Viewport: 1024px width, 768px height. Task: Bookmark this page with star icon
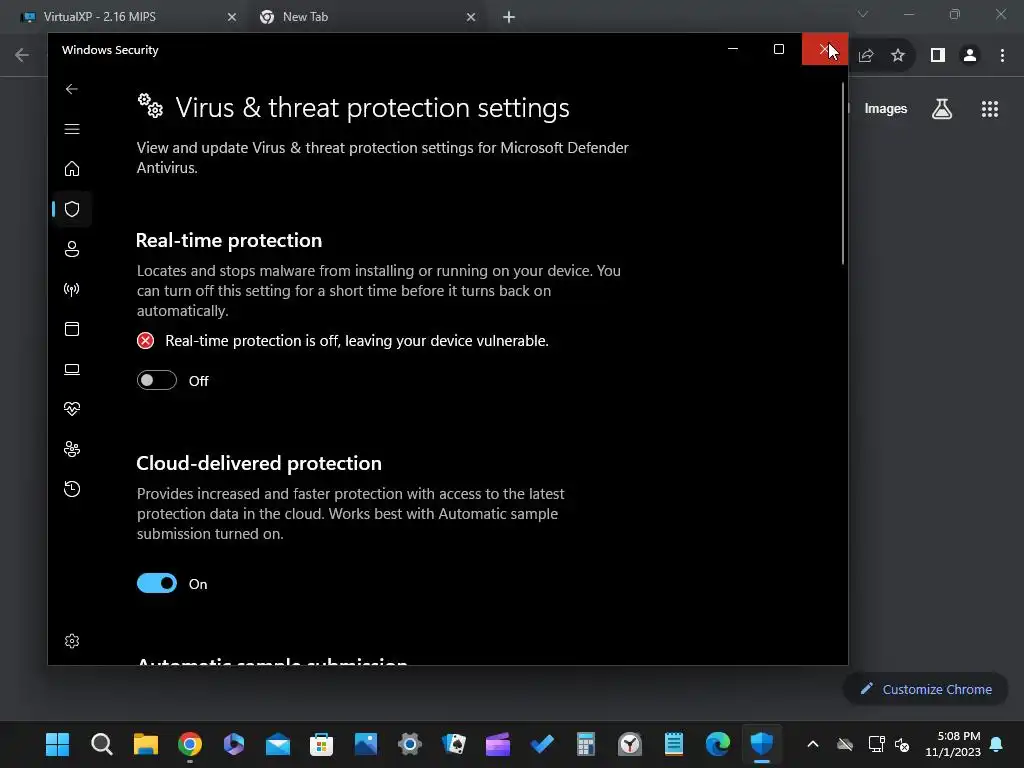pos(898,56)
